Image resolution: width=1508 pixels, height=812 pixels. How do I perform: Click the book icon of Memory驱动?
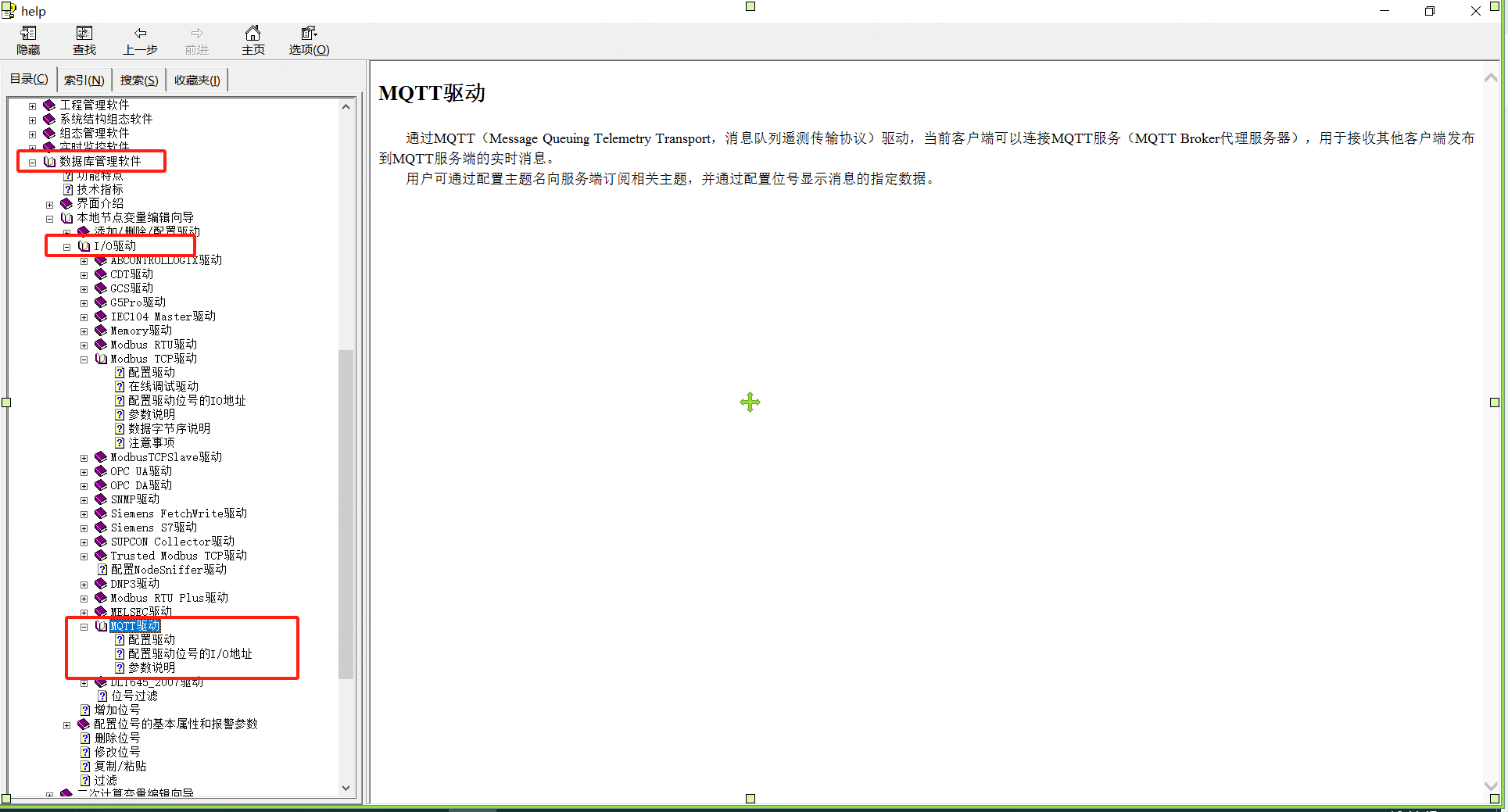coord(101,330)
